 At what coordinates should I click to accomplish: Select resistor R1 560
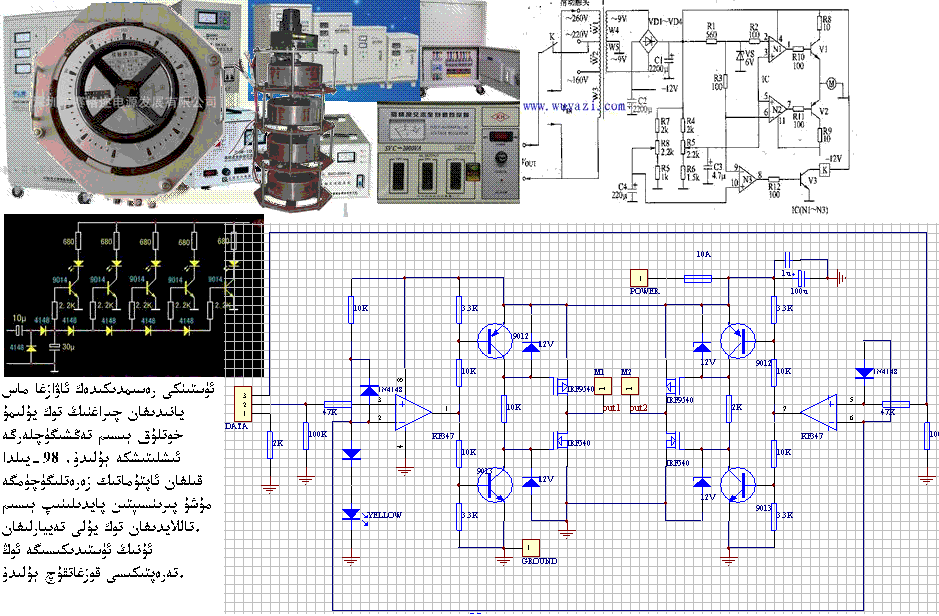point(711,41)
